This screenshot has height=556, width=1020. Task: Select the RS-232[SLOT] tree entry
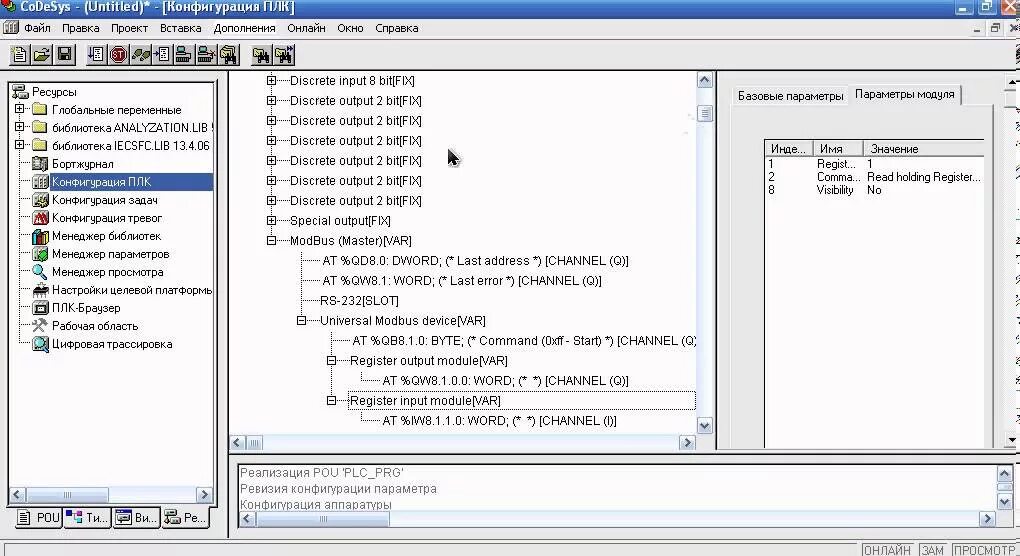359,300
